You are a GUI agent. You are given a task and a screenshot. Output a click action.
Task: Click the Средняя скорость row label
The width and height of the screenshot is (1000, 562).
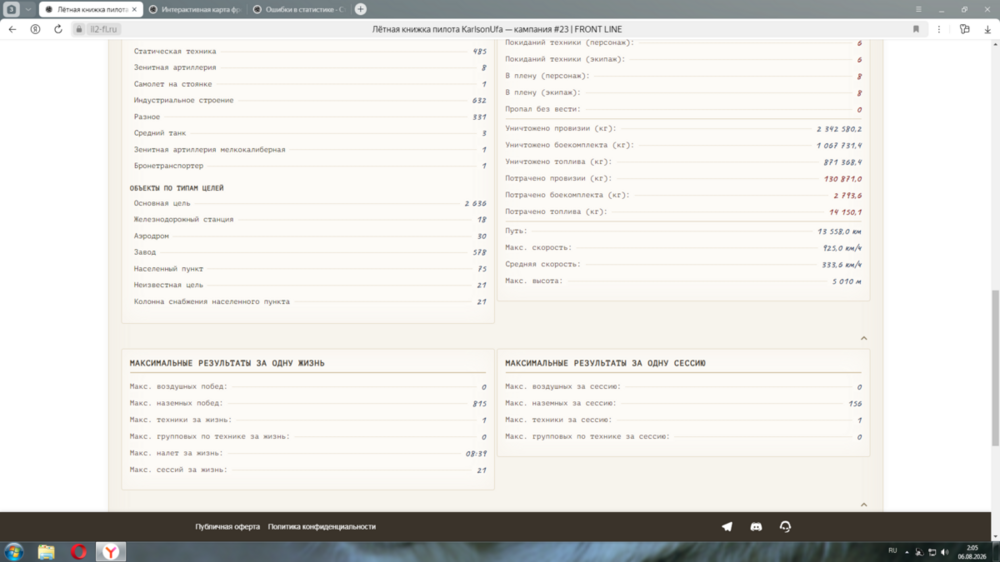(543, 264)
